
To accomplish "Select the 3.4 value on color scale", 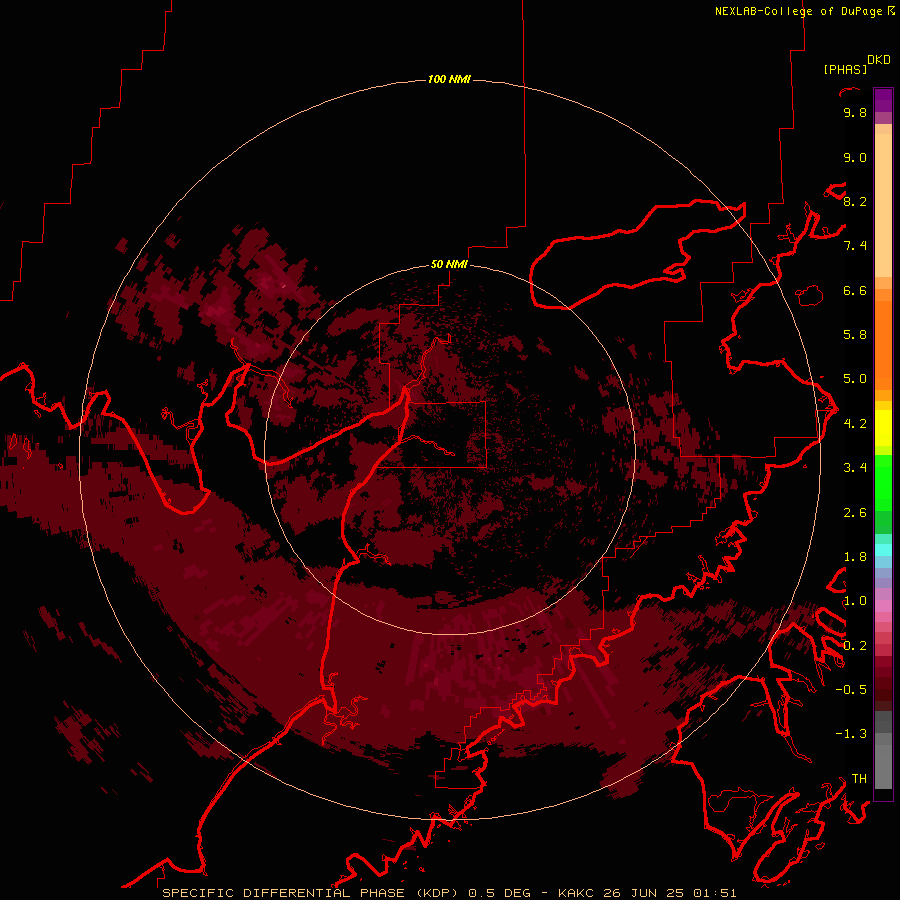I will (855, 468).
